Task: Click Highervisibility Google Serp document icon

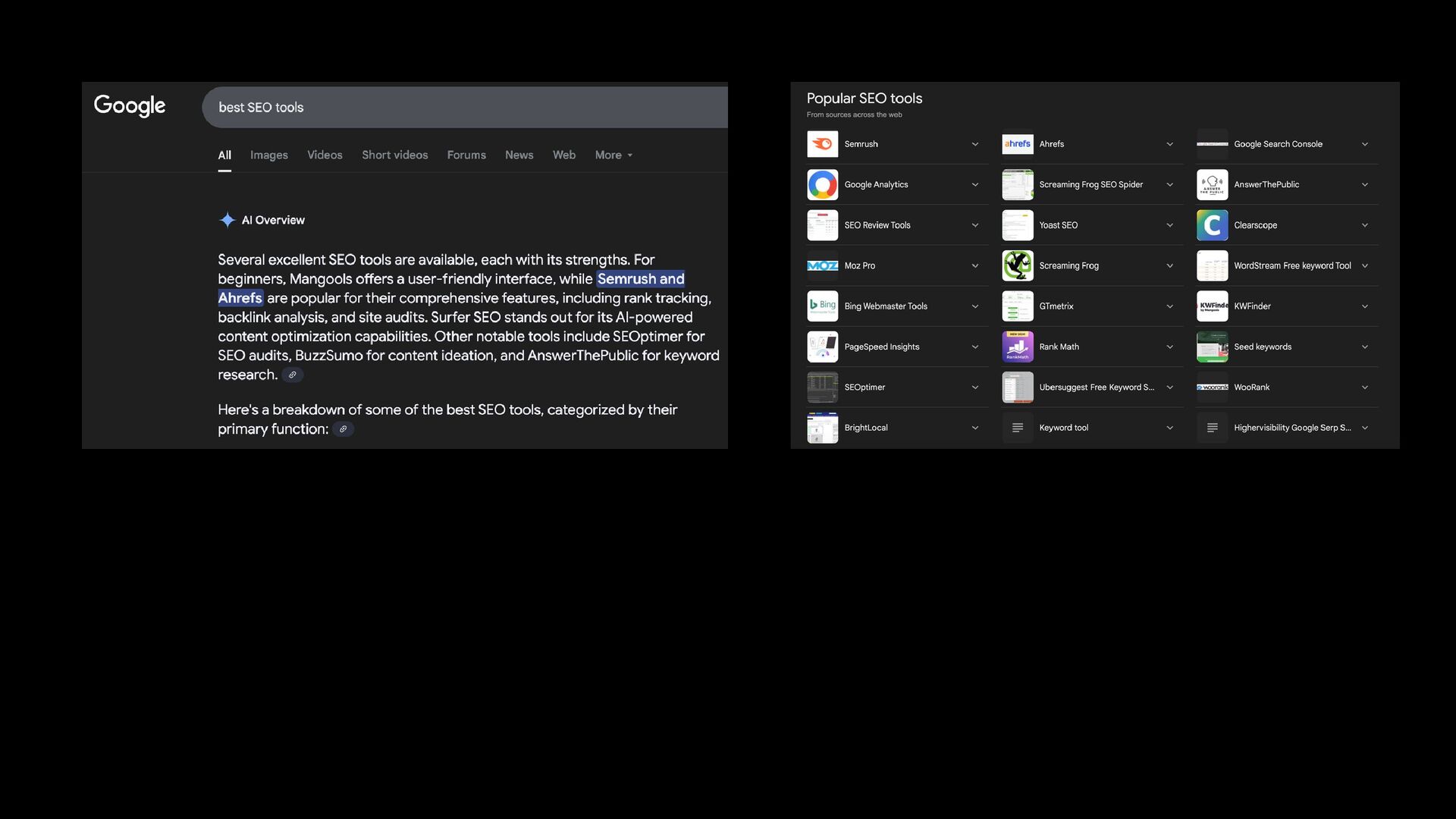Action: coord(1212,428)
